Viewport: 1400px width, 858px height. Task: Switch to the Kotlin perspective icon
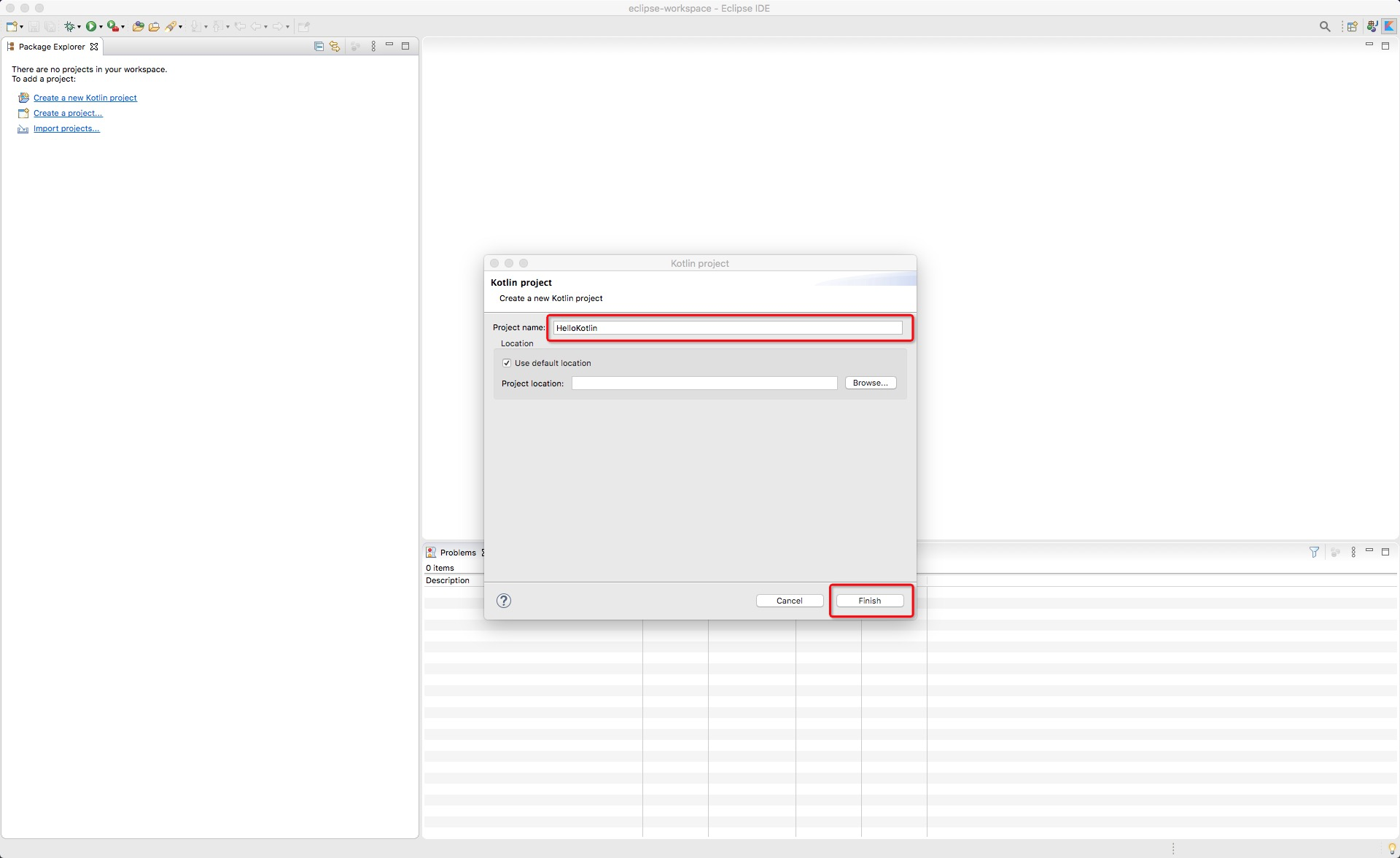[1390, 26]
